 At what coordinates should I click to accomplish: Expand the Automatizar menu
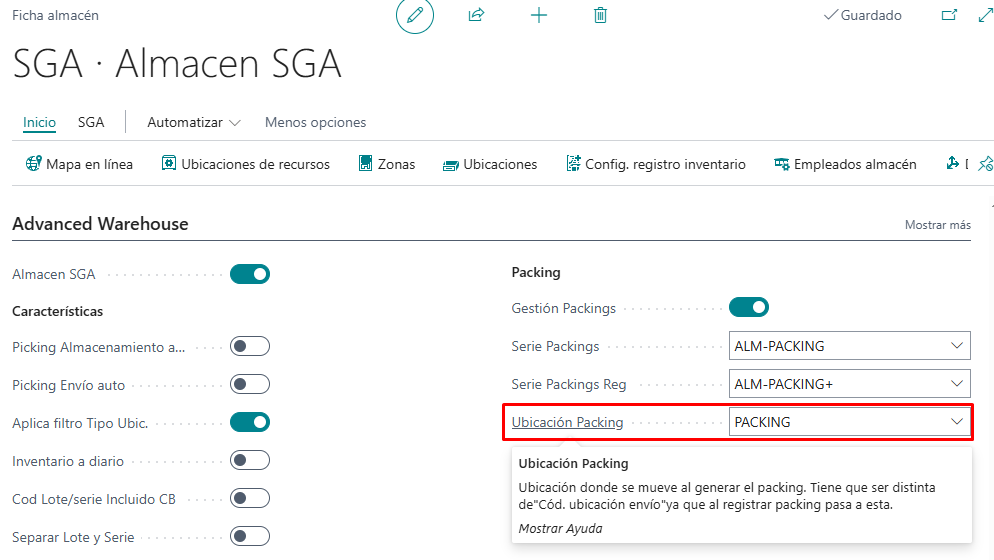tap(194, 122)
